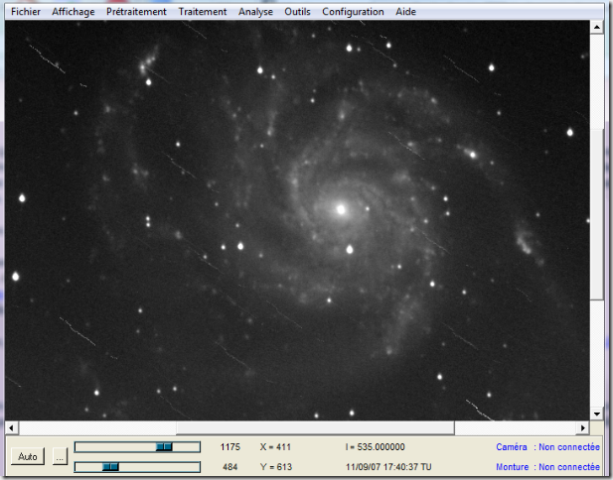613x480 pixels.
Task: Click the bright galaxy core in image
Action: click(341, 209)
